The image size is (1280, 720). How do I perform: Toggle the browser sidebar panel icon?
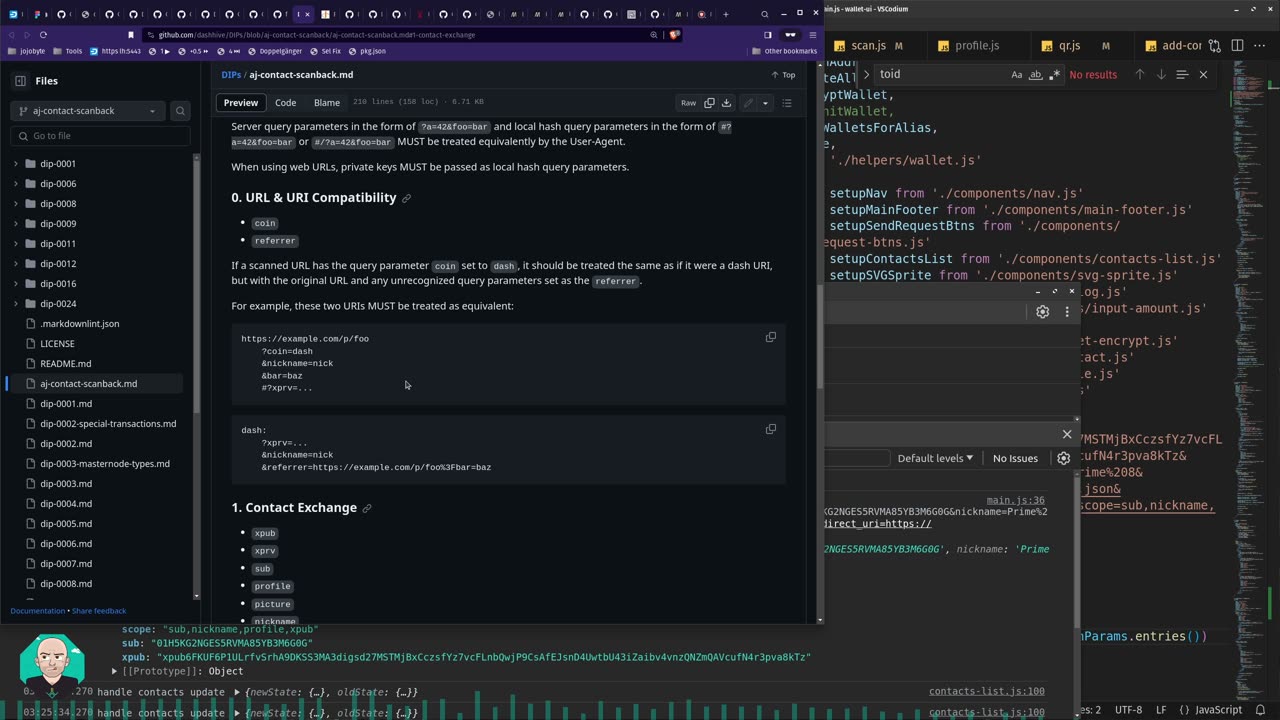coord(768,35)
